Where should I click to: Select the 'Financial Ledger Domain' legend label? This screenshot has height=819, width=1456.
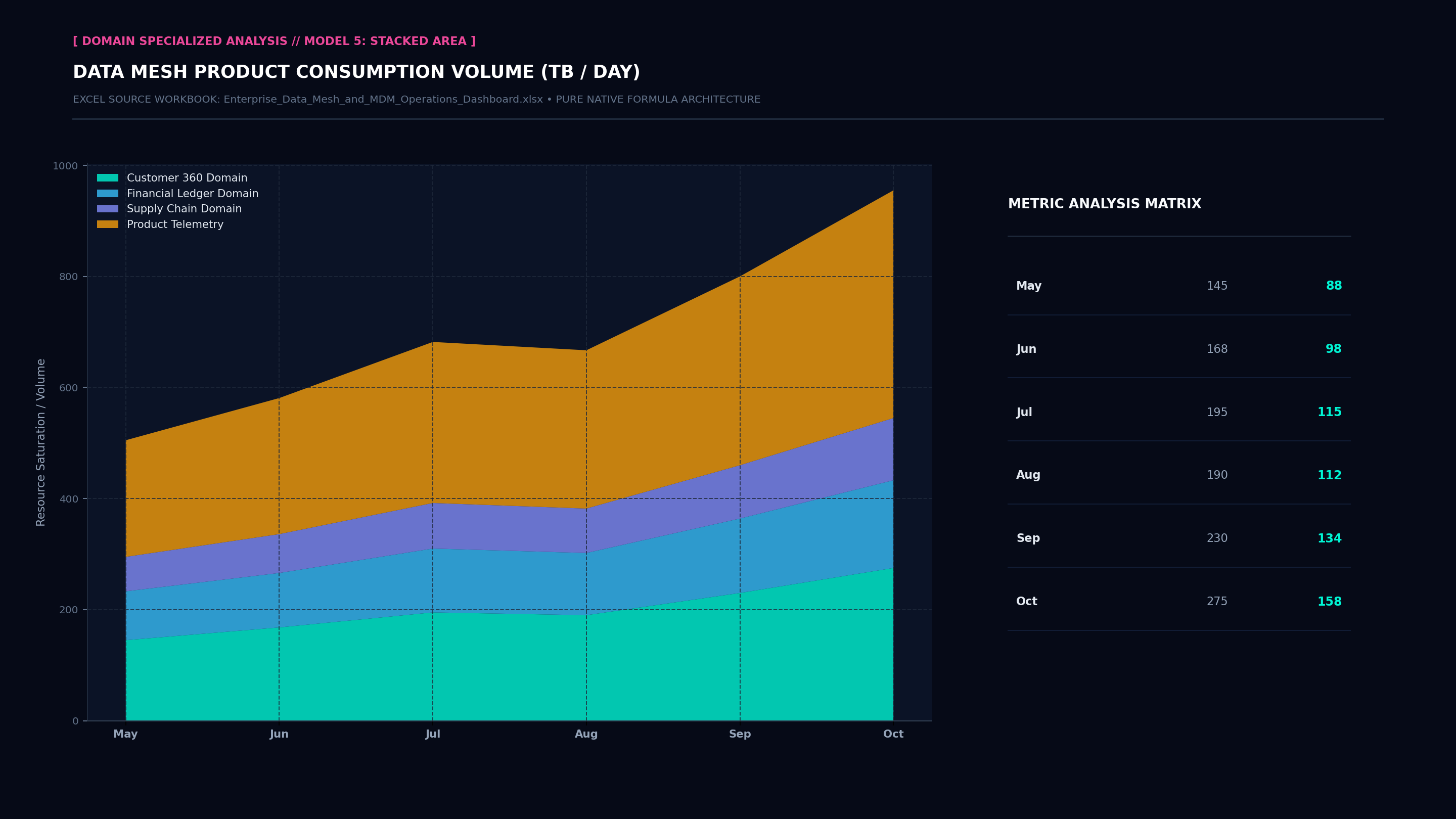tap(193, 193)
